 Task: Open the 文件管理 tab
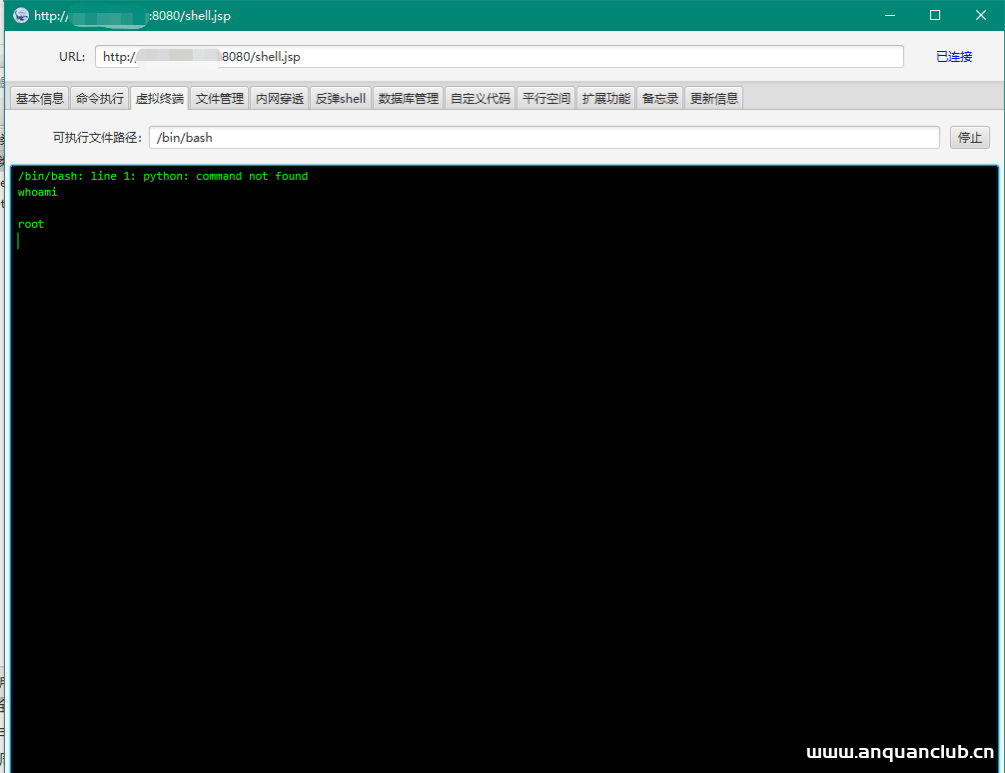click(x=220, y=98)
